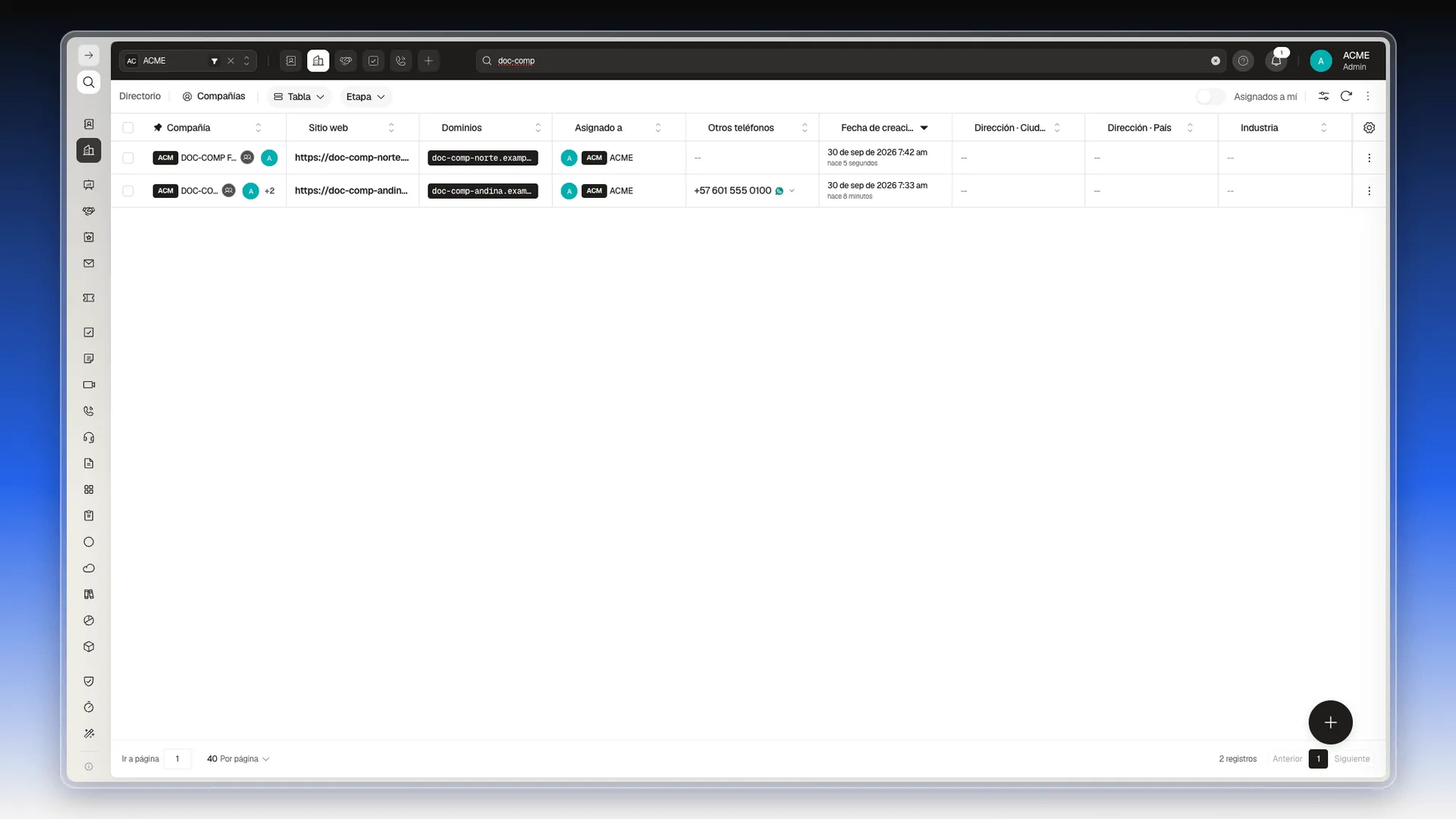Select the Companies building icon in sidebar
1456x819 pixels.
[89, 150]
